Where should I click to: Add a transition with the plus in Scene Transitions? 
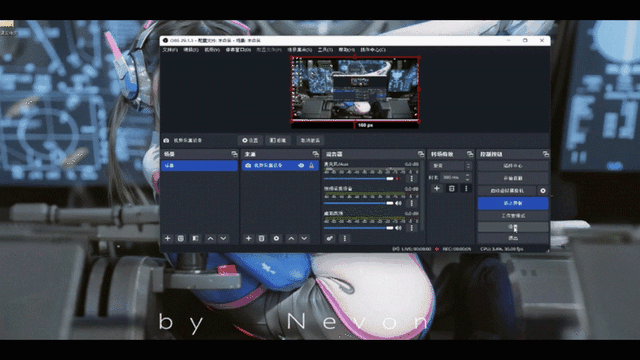click(x=437, y=189)
